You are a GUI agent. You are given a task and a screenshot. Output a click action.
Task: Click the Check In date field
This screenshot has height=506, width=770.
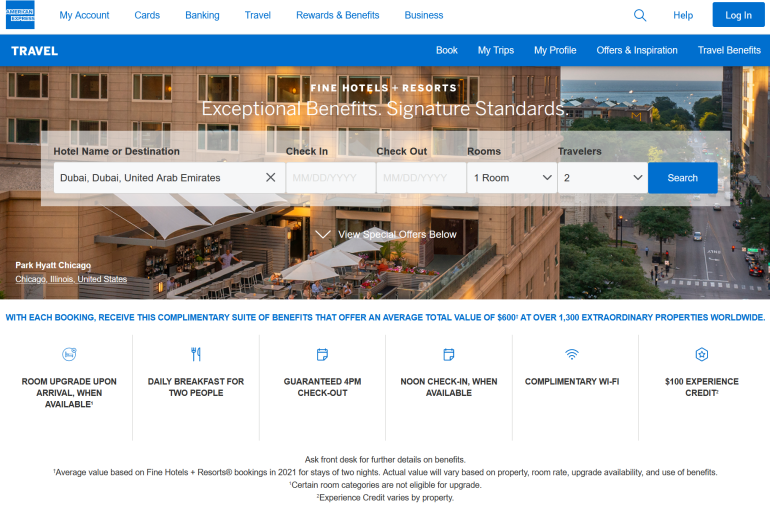(330, 178)
